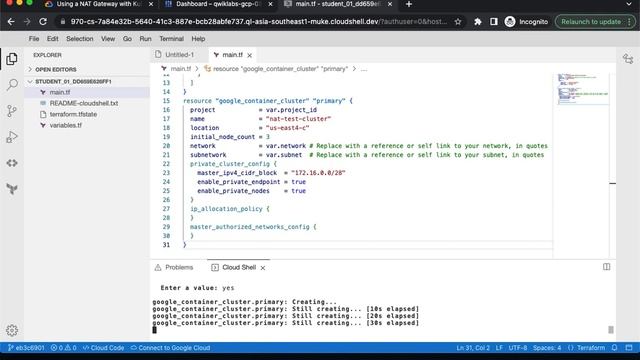This screenshot has width=640, height=360.
Task: Click the icon at the editor's top right
Action: (628, 59)
